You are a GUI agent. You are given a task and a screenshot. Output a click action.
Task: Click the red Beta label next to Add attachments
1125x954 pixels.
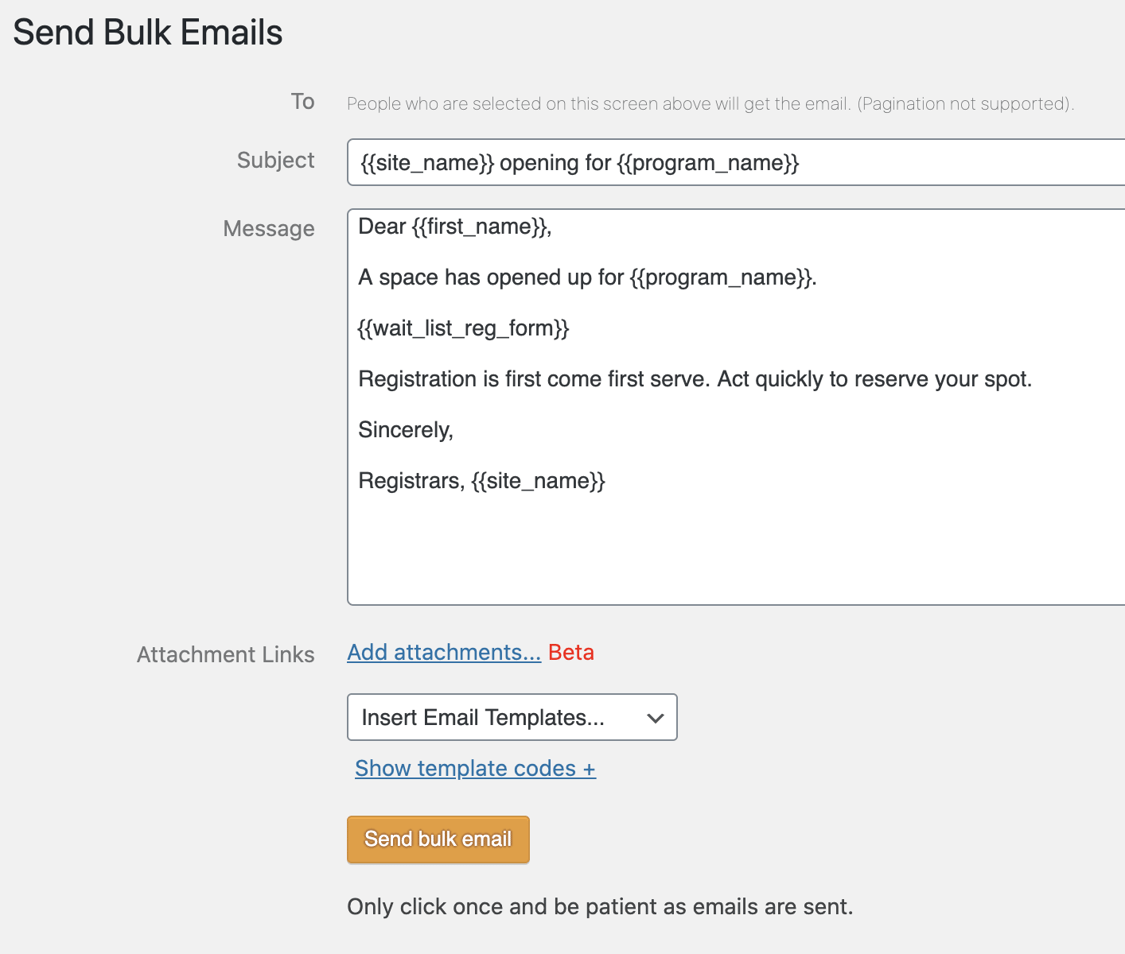coord(571,651)
